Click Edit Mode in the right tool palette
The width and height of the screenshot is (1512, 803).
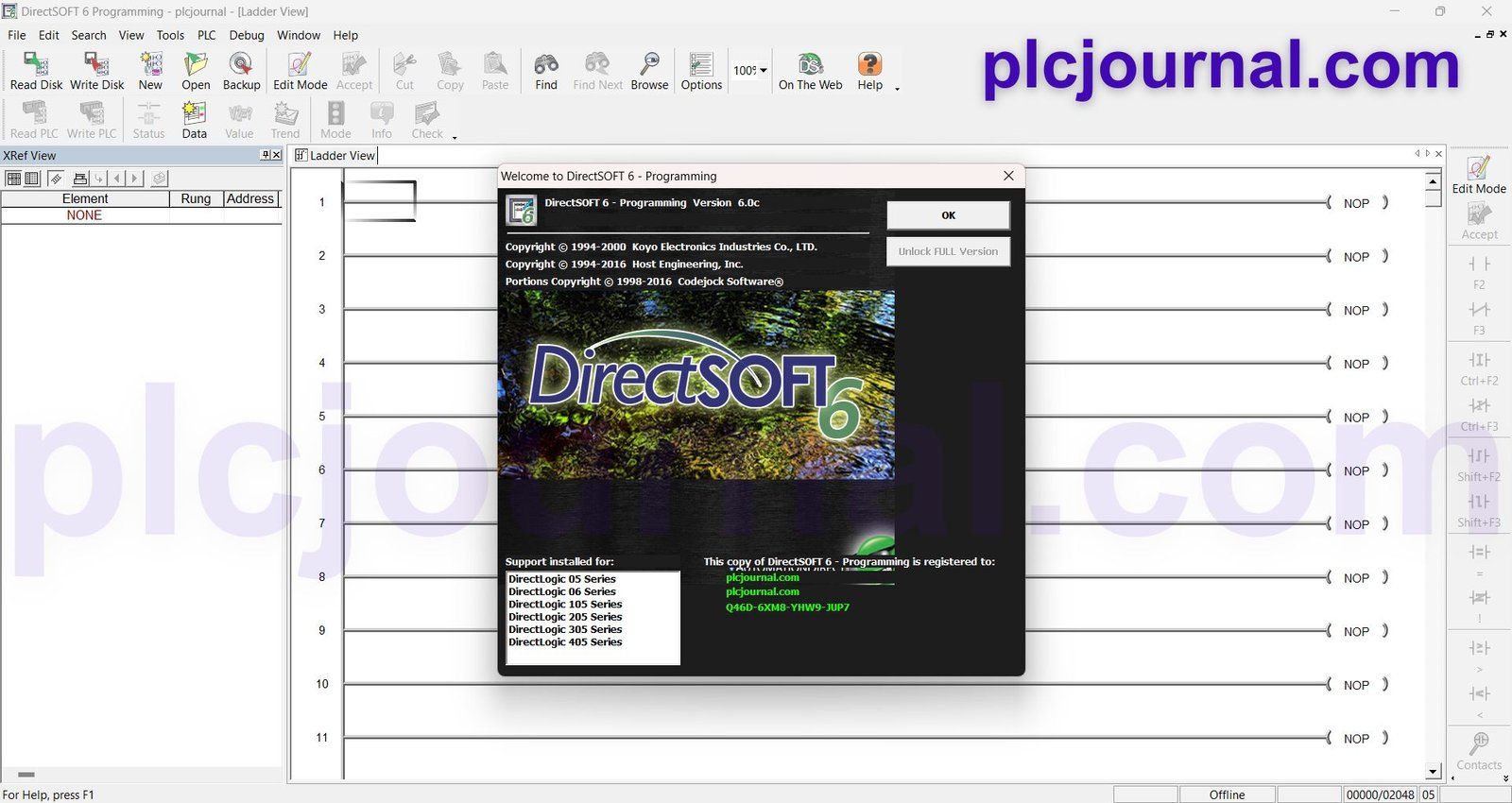coord(1479,176)
